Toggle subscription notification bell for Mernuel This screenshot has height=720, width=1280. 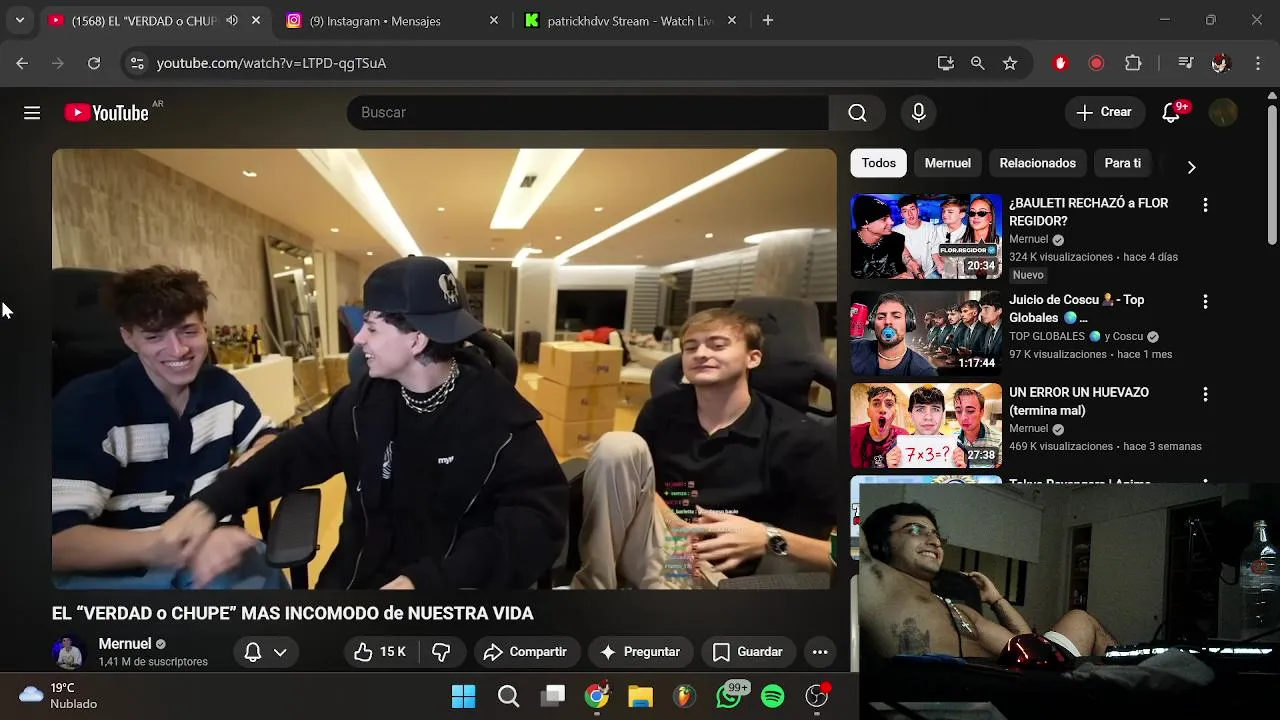253,652
